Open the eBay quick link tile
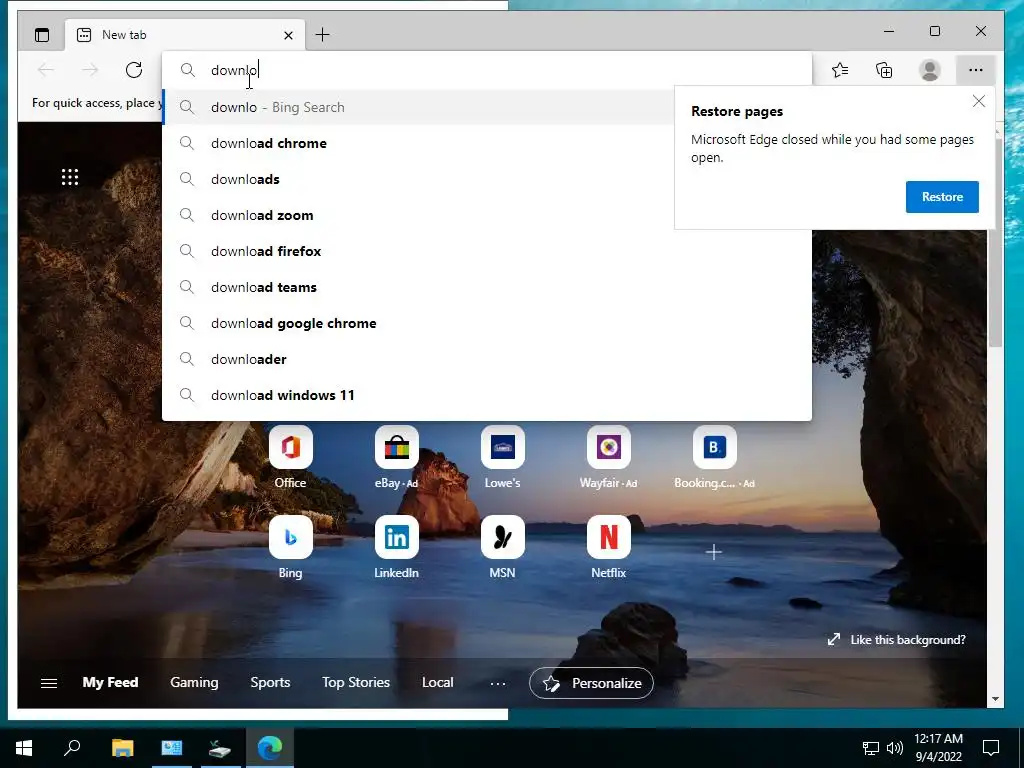1024x768 pixels. (396, 457)
